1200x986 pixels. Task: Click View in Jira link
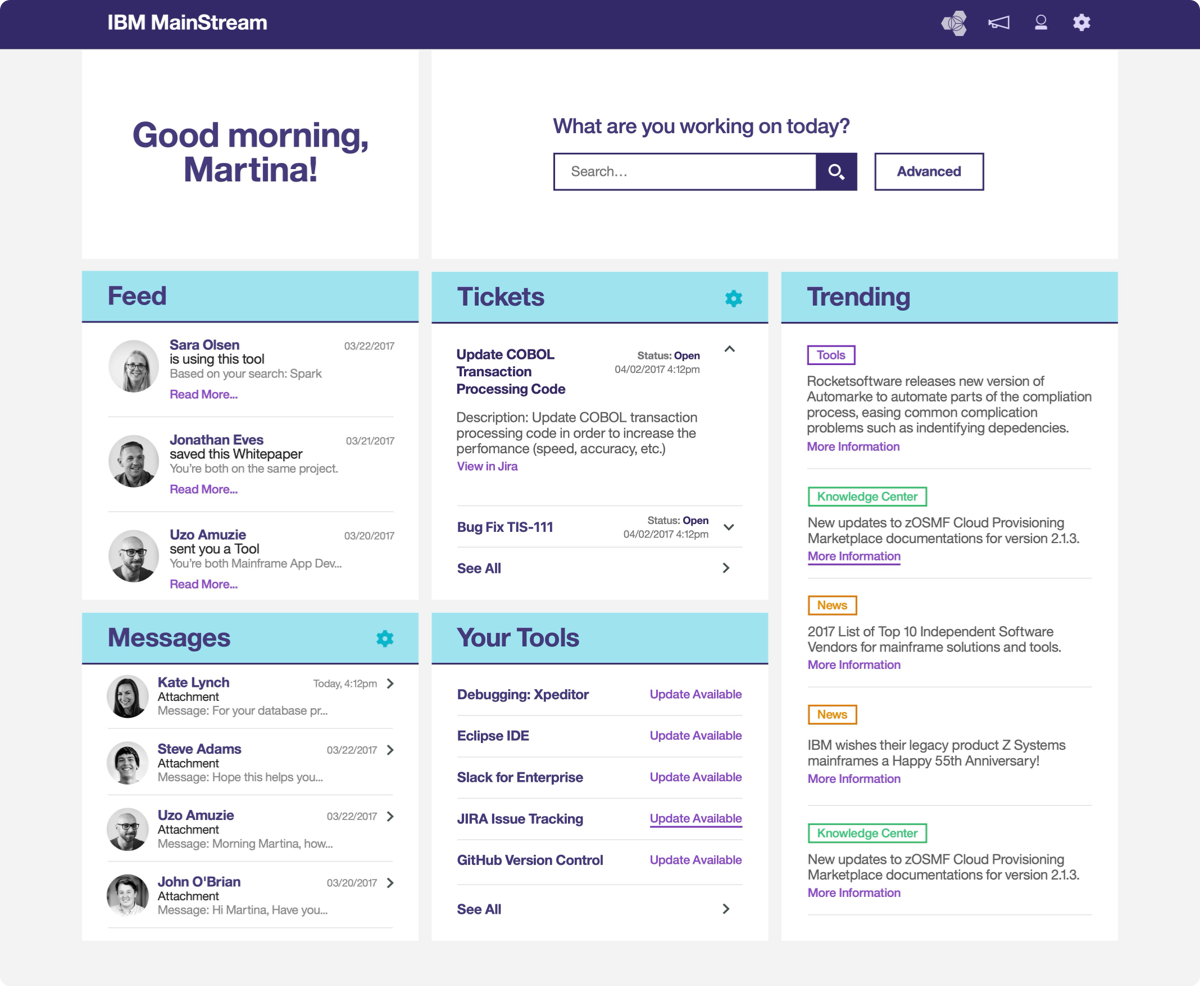tap(487, 466)
